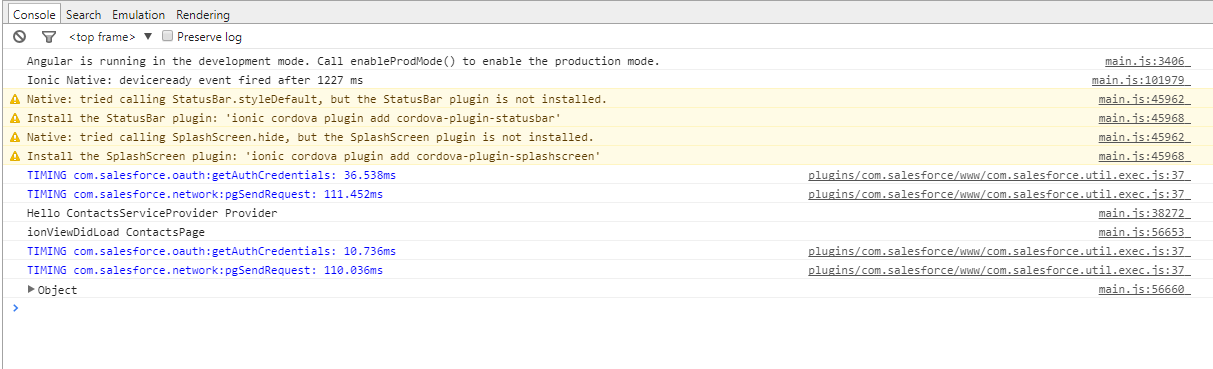The width and height of the screenshot is (1213, 369).
Task: Expand the logged Object entry
Action: click(x=31, y=289)
